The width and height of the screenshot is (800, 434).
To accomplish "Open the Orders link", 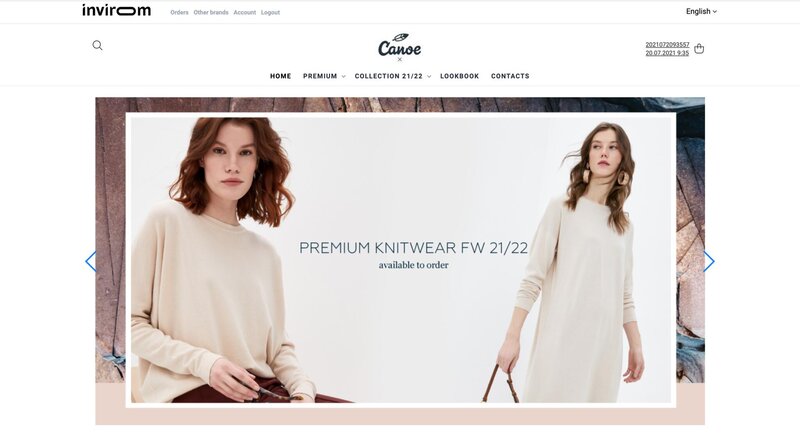I will pos(179,12).
